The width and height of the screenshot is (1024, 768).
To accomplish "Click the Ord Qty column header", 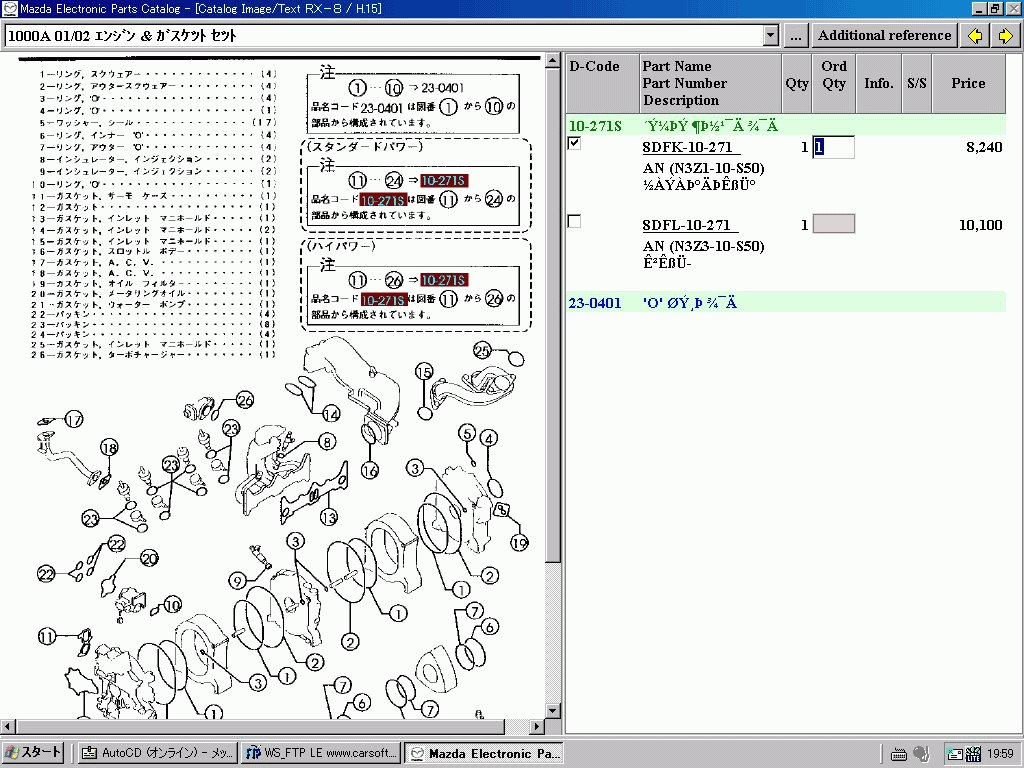I will (x=834, y=83).
